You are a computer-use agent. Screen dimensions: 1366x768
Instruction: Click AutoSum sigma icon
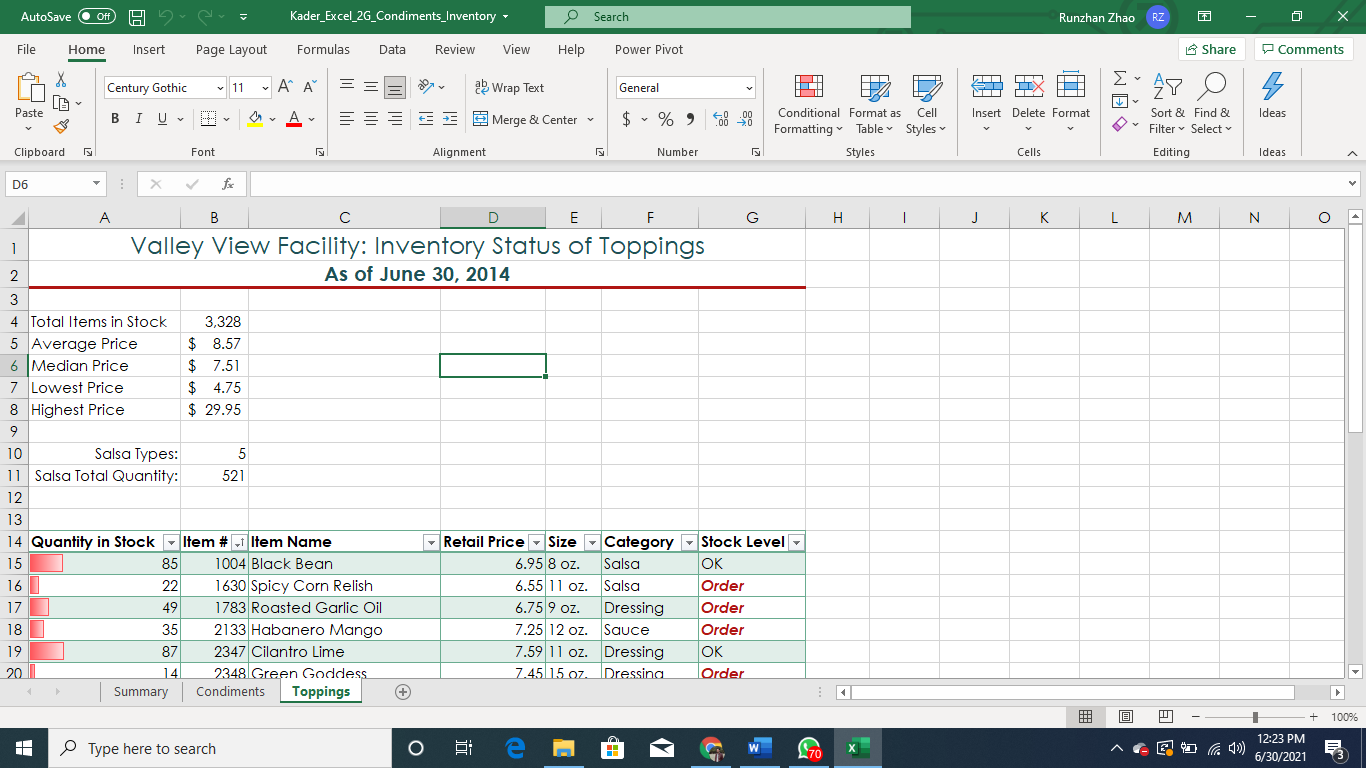1120,79
